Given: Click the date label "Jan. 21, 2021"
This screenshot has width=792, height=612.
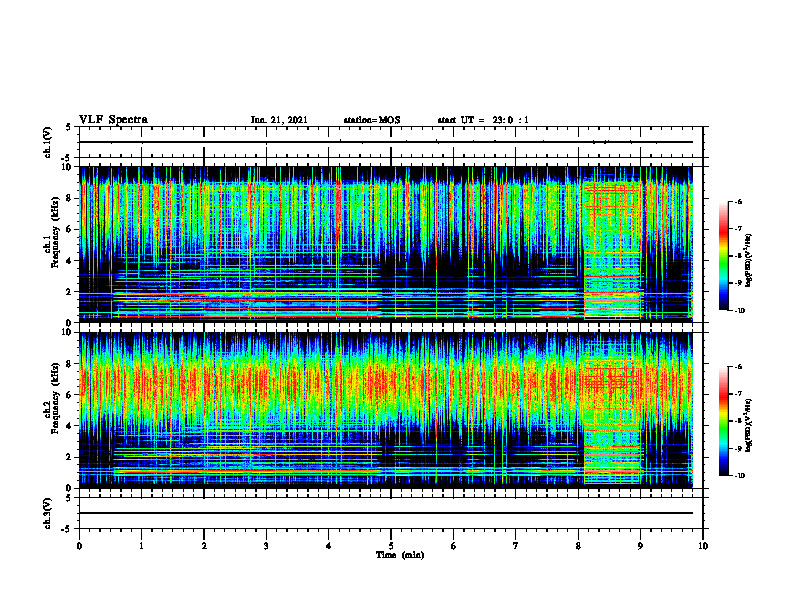Looking at the screenshot, I should [x=279, y=120].
